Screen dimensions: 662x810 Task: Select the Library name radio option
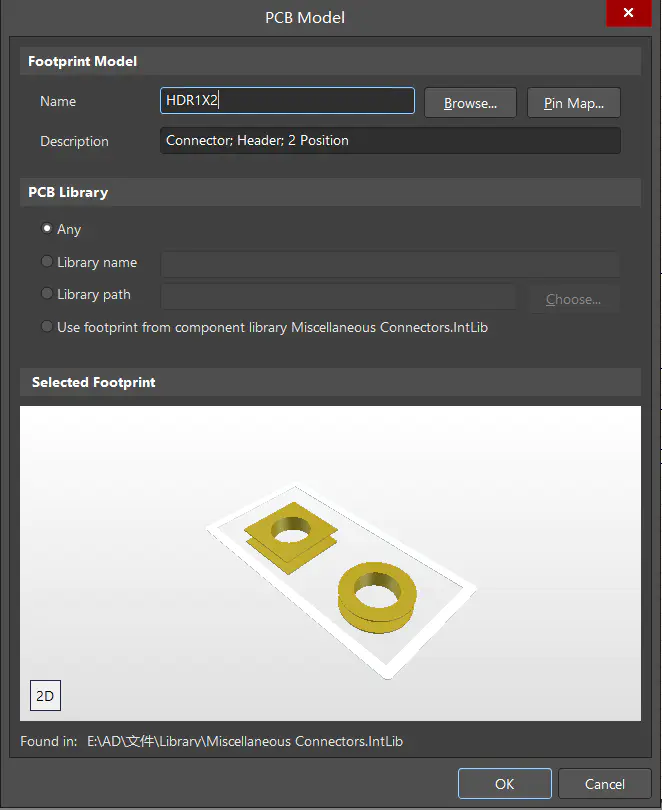(47, 262)
